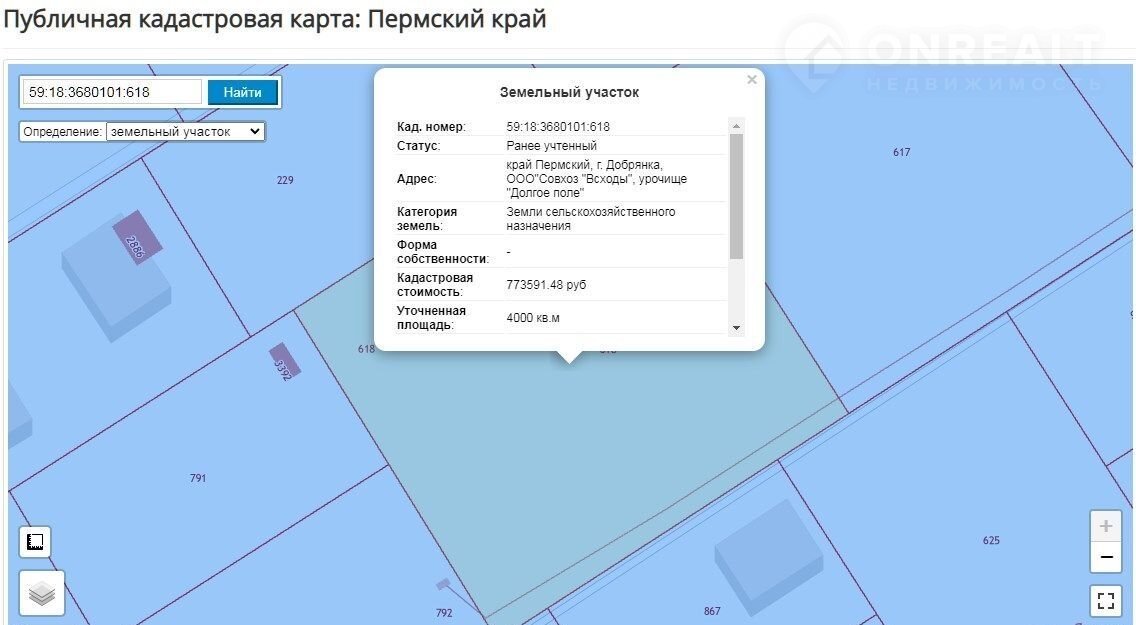Select parcel 792 on the map
The height and width of the screenshot is (625, 1136).
pyautogui.click(x=444, y=612)
